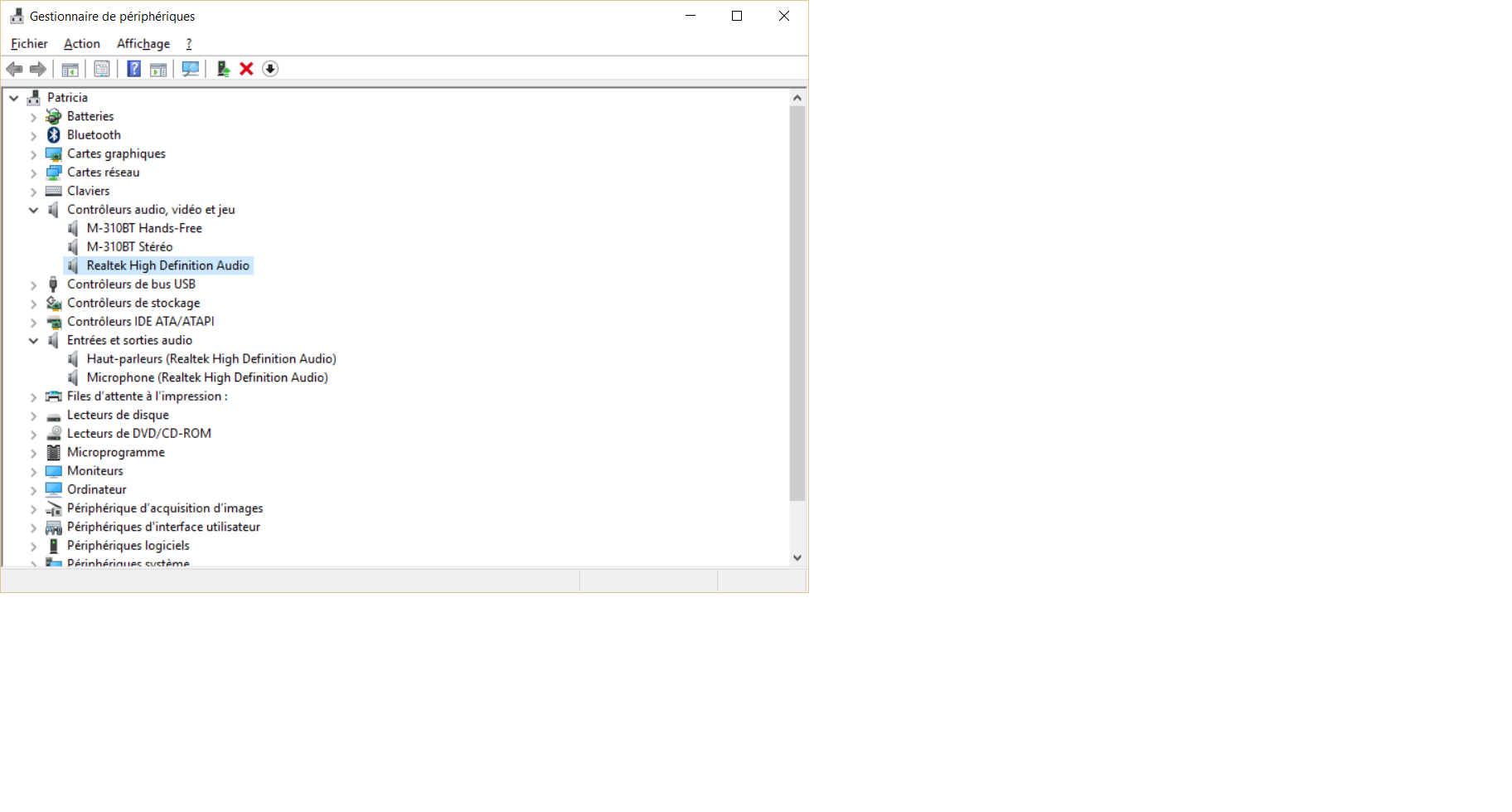Click the Scan for hardware changes icon
1512x812 pixels.
coord(190,69)
